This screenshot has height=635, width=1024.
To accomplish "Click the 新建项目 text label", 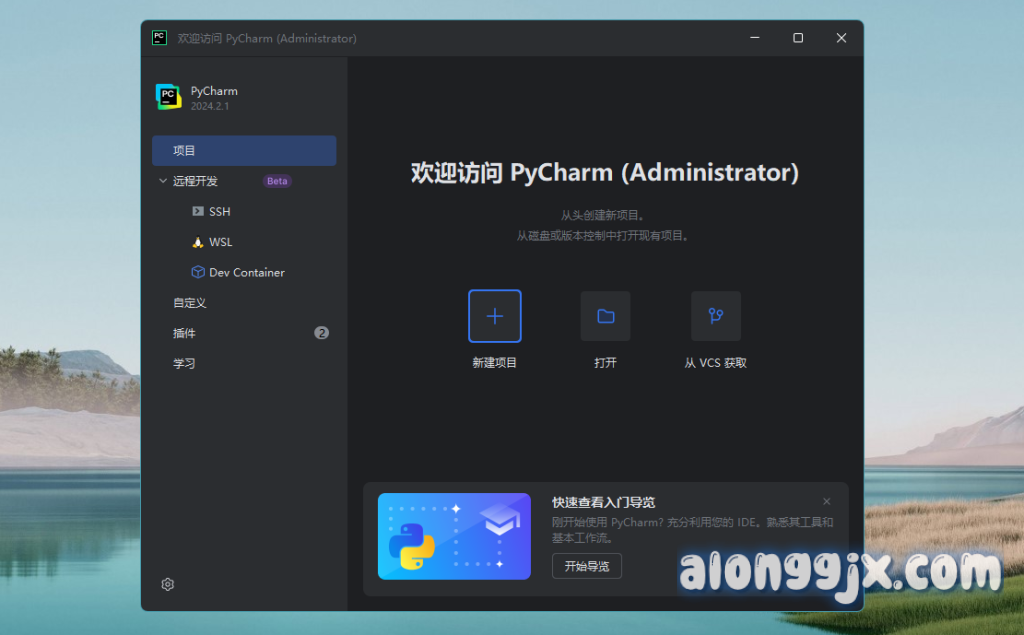I will (494, 363).
